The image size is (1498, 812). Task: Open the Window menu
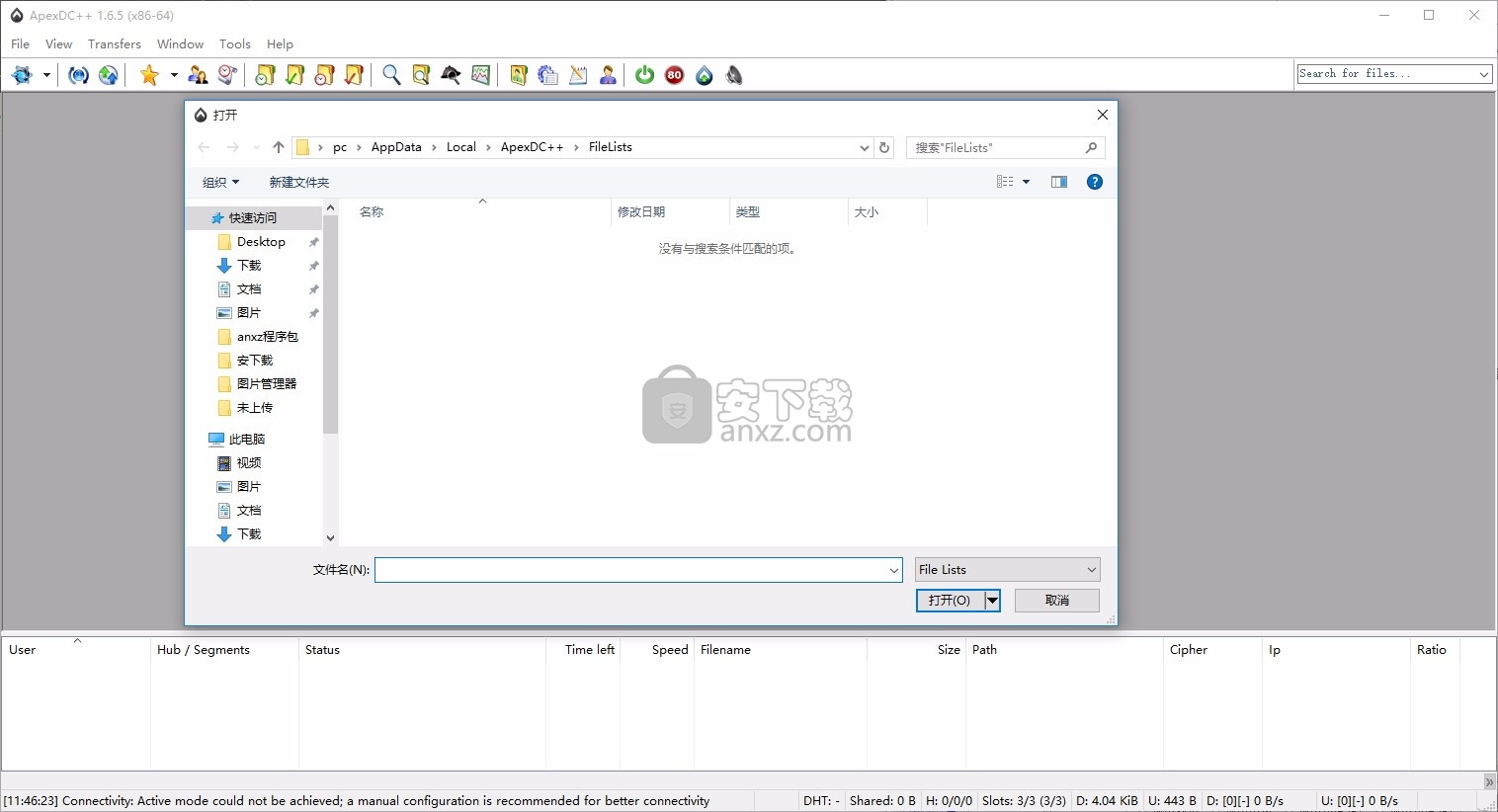180,43
